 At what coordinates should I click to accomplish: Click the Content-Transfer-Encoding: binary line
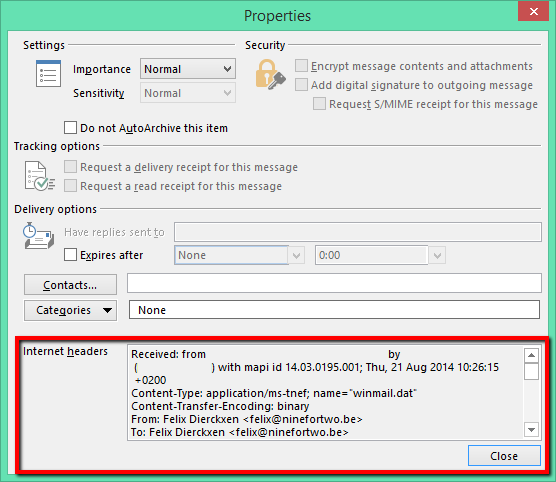tap(220, 406)
